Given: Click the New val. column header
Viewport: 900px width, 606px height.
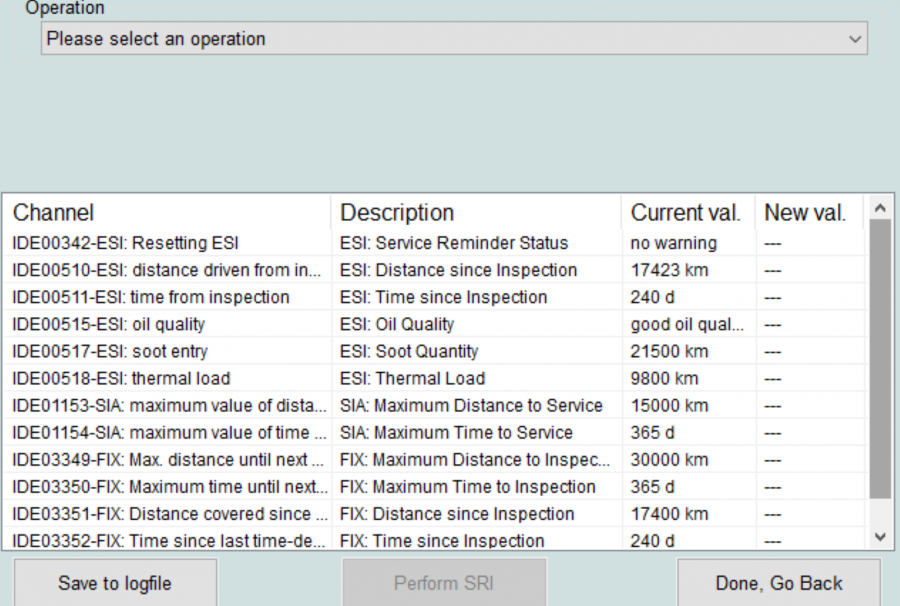Looking at the screenshot, I should 806,213.
